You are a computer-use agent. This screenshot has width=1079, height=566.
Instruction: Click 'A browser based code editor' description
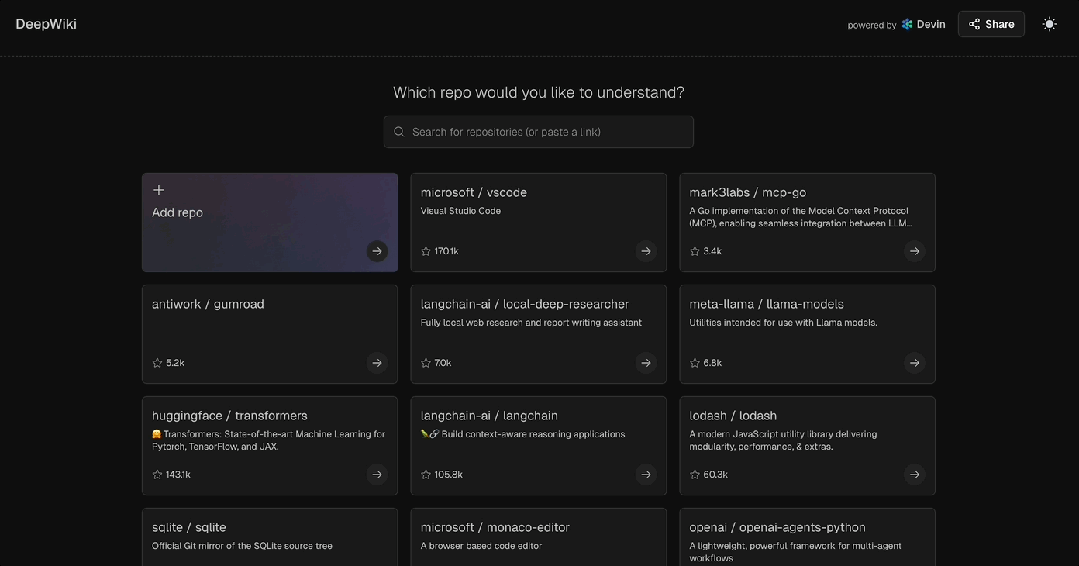tap(481, 546)
